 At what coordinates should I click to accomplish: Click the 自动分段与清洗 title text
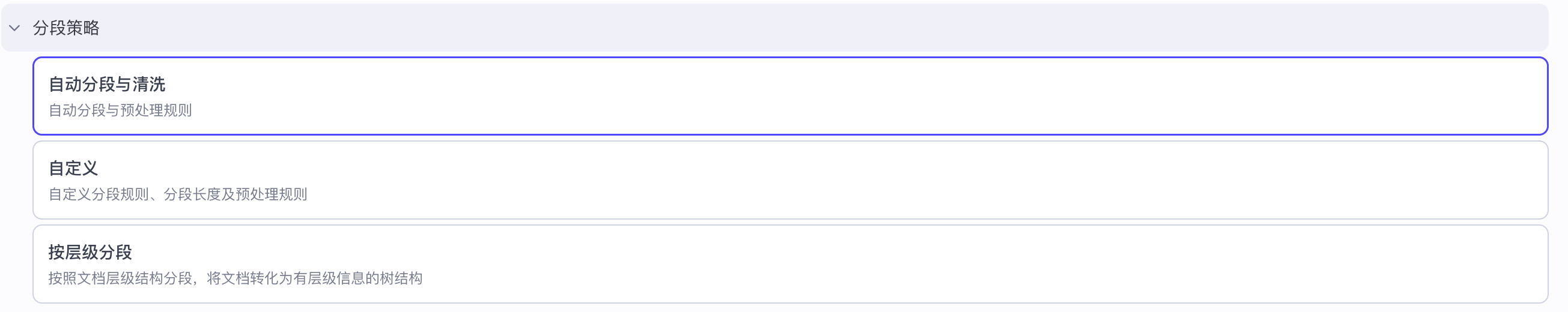tap(107, 85)
